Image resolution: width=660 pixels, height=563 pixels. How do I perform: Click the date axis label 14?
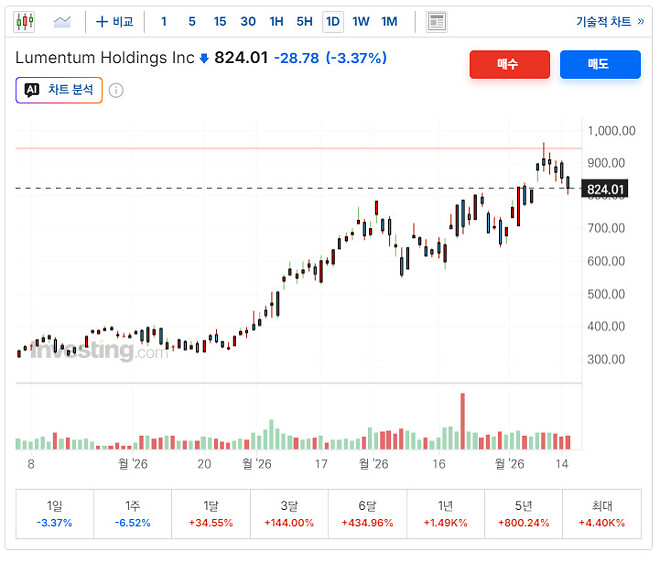562,464
